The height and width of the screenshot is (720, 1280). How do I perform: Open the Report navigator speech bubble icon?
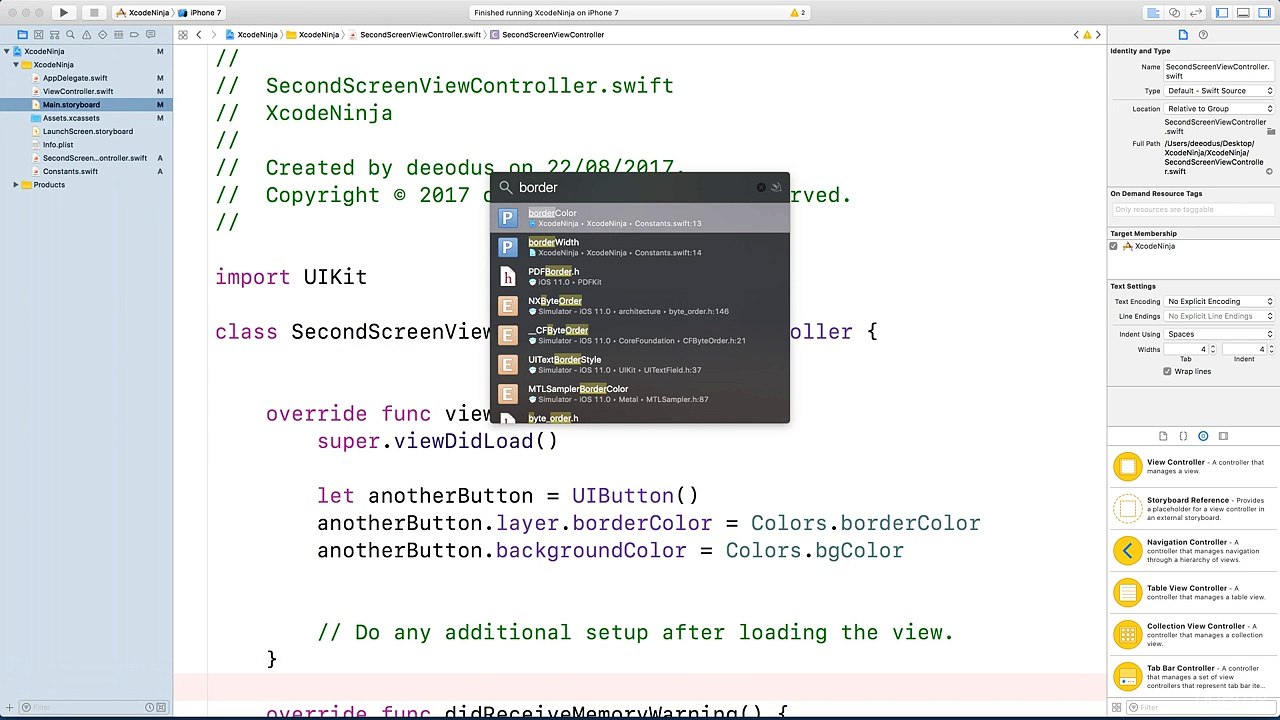(150, 35)
